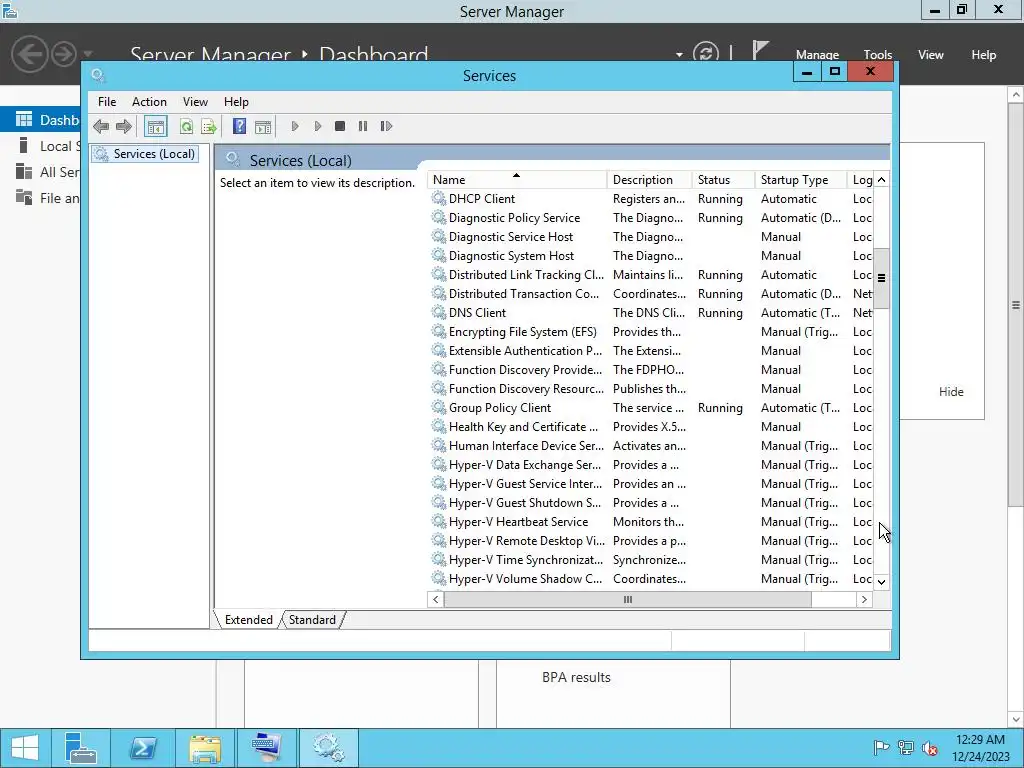Open the Action menu in Services

point(149,102)
